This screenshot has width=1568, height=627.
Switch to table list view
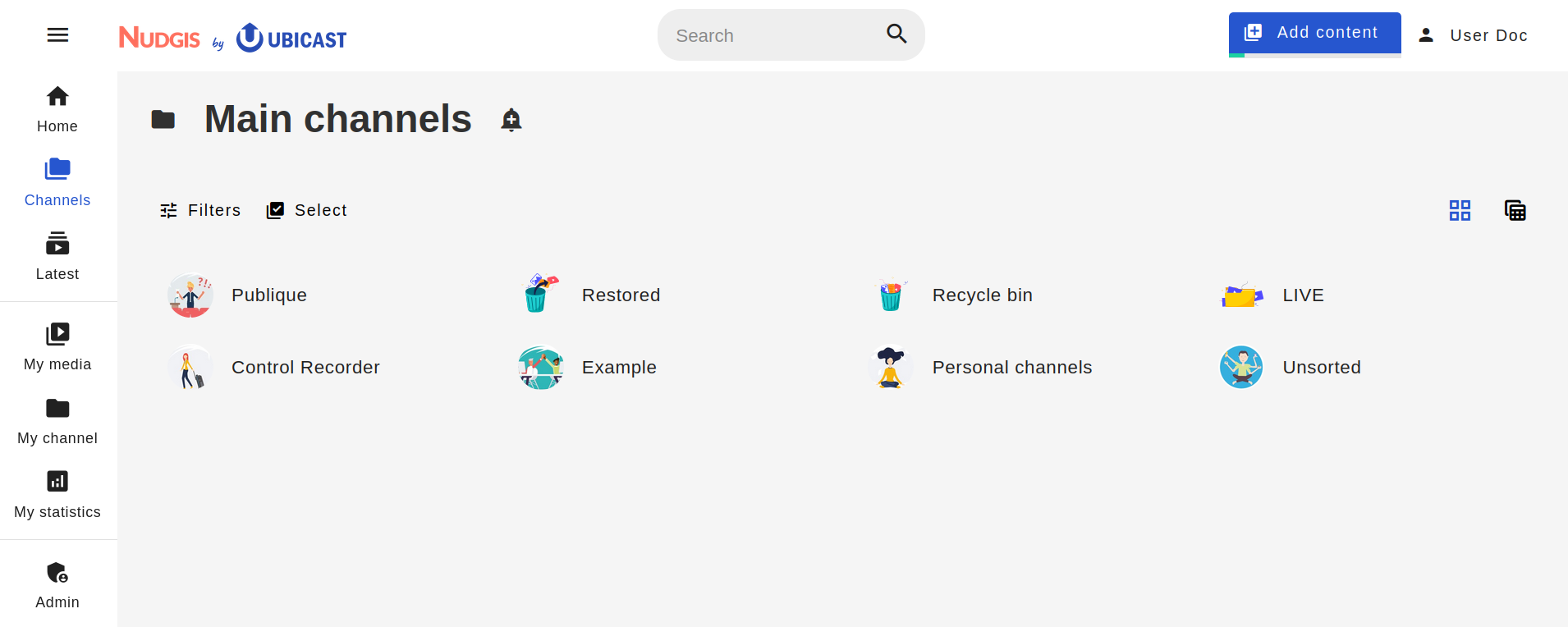tap(1515, 210)
